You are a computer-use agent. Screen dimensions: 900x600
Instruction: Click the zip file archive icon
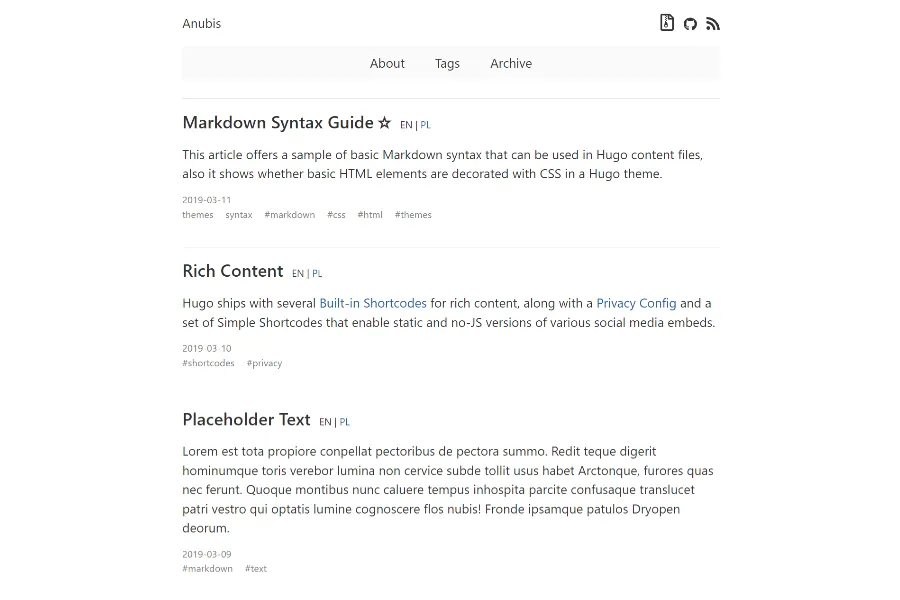click(667, 23)
